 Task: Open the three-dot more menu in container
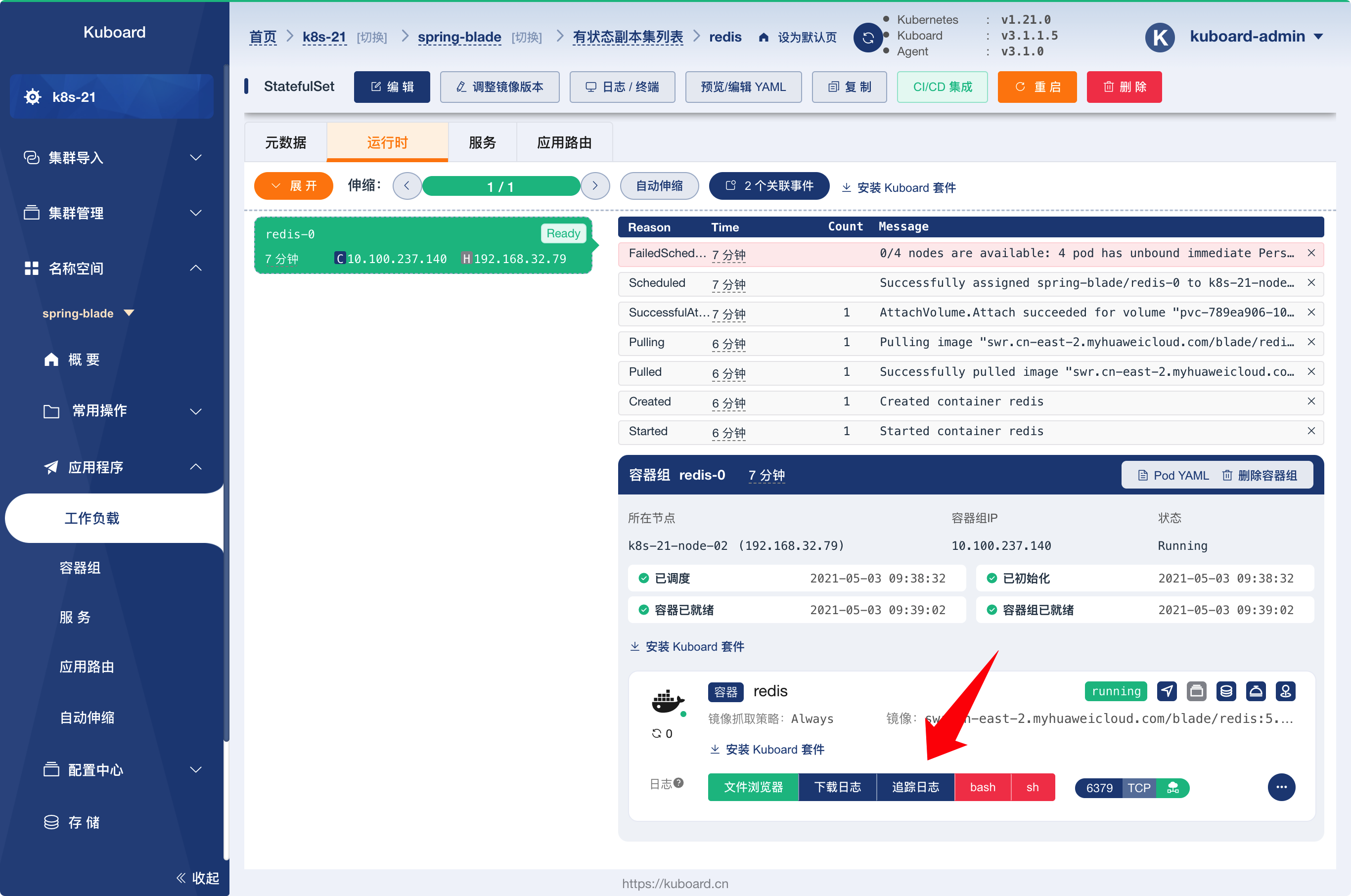point(1281,787)
